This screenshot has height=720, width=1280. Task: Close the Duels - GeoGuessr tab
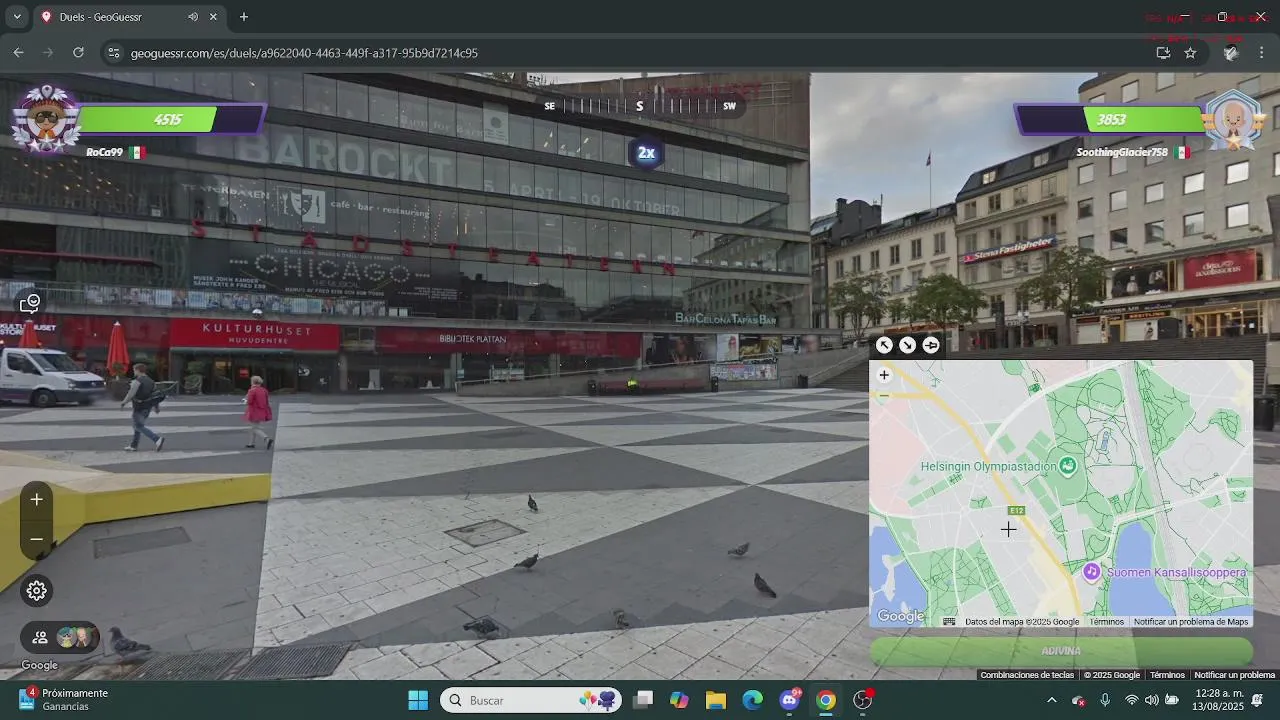[213, 17]
